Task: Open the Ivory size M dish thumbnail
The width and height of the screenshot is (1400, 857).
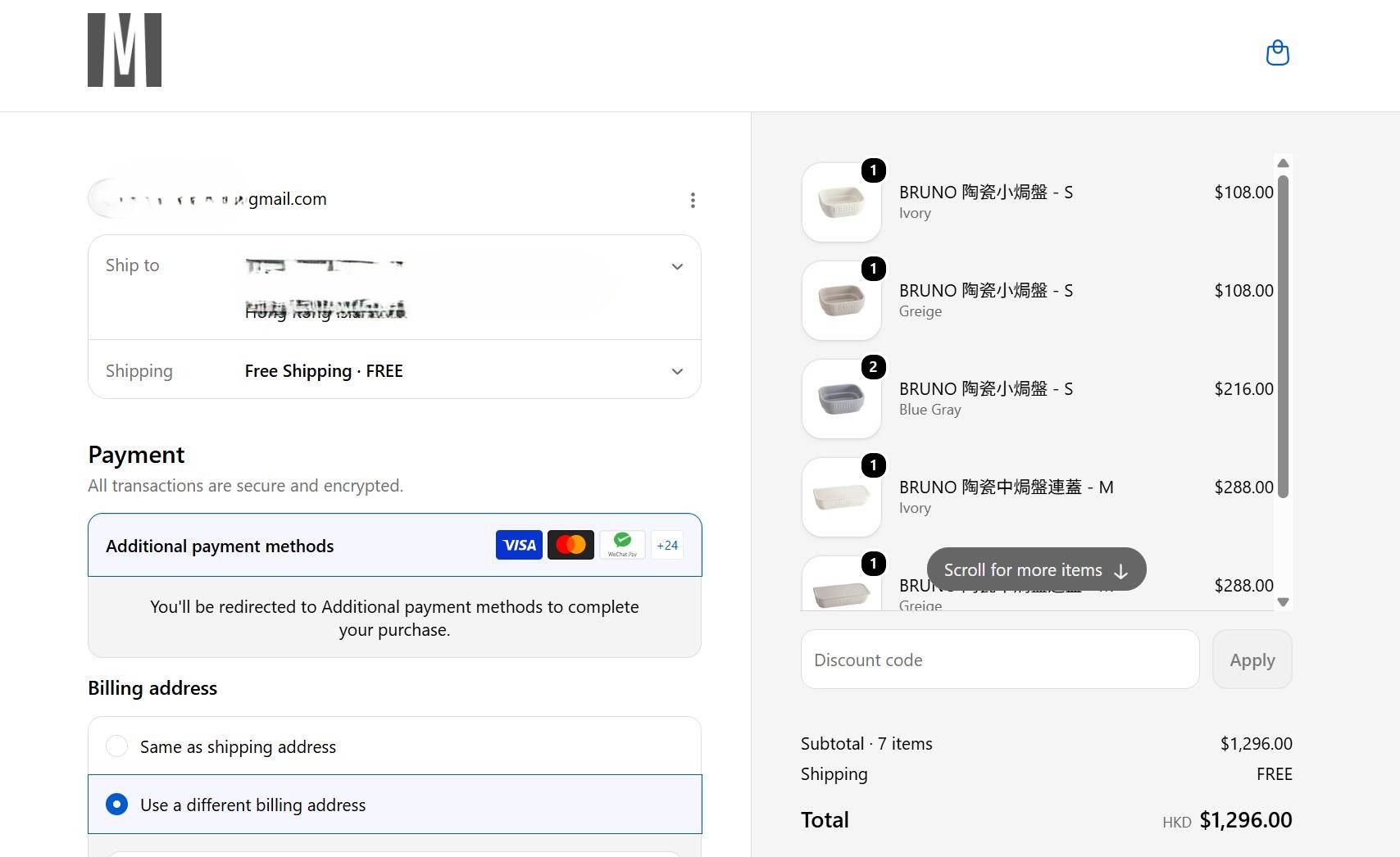Action: [841, 497]
